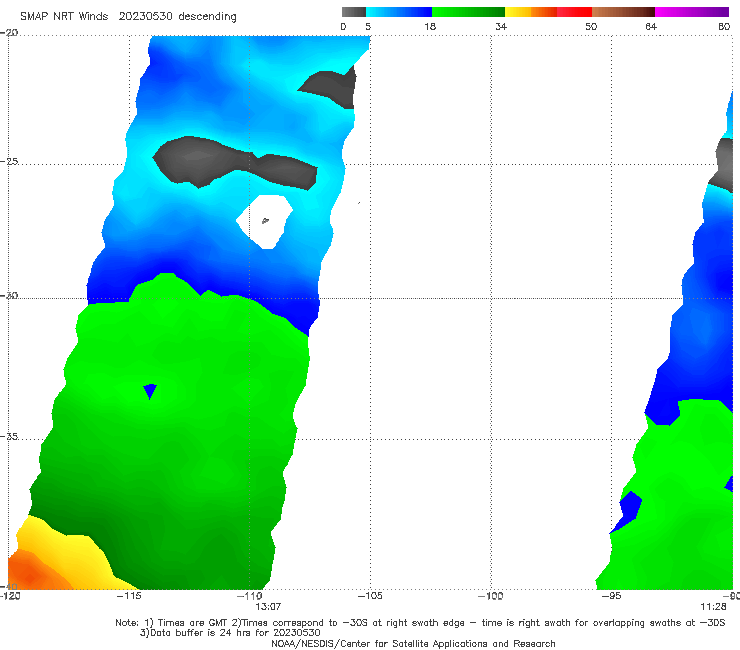Select the '-20' latitude axis label

[9, 33]
